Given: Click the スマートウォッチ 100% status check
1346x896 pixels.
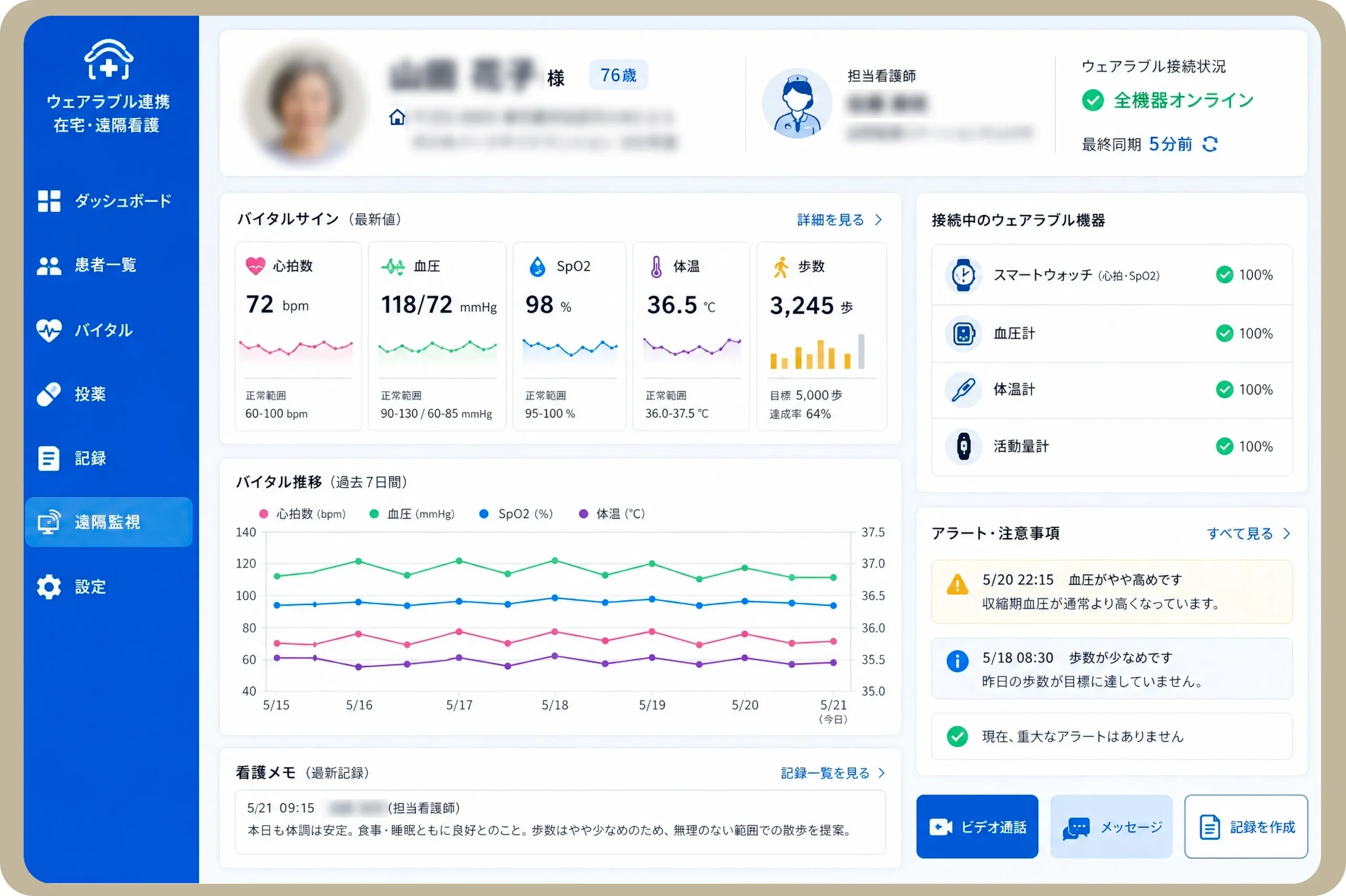Looking at the screenshot, I should (x=1224, y=275).
